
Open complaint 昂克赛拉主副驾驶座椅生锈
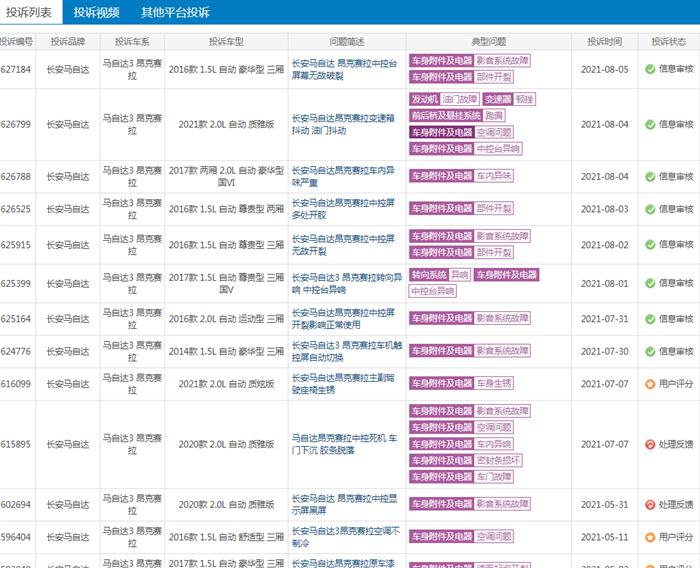(343, 384)
